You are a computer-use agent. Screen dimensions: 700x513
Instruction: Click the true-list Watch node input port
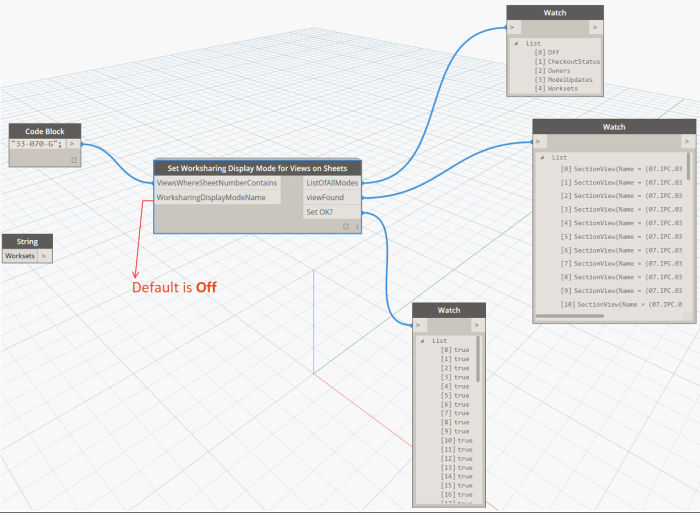tap(418, 325)
